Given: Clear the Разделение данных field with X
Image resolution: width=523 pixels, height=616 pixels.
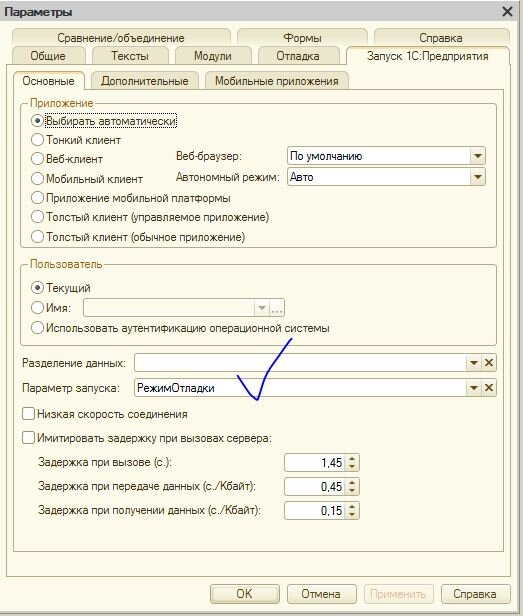Looking at the screenshot, I should pos(488,363).
